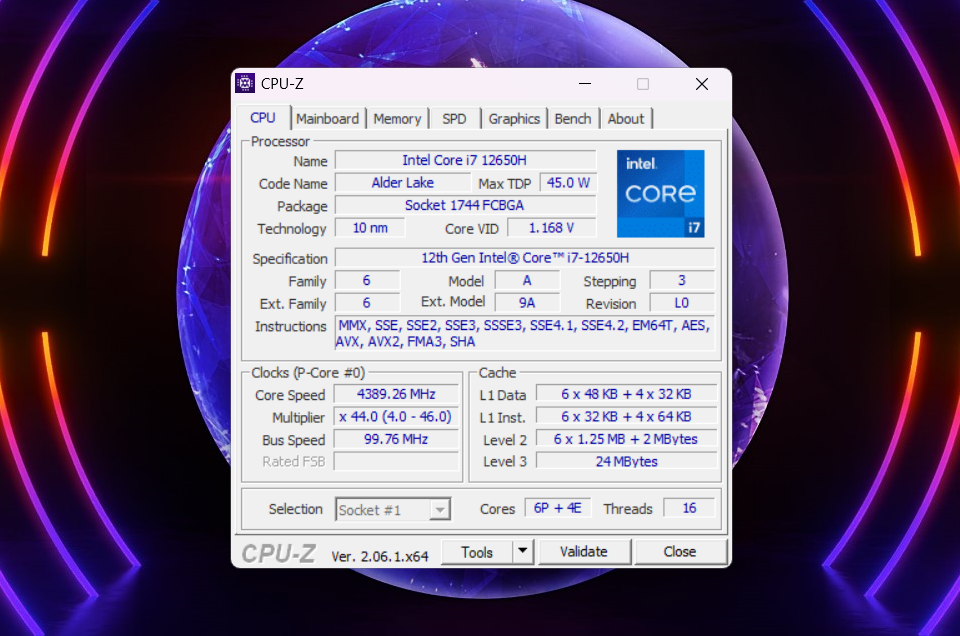
Task: Click the CPU-Z app icon in title bar
Action: pyautogui.click(x=245, y=83)
